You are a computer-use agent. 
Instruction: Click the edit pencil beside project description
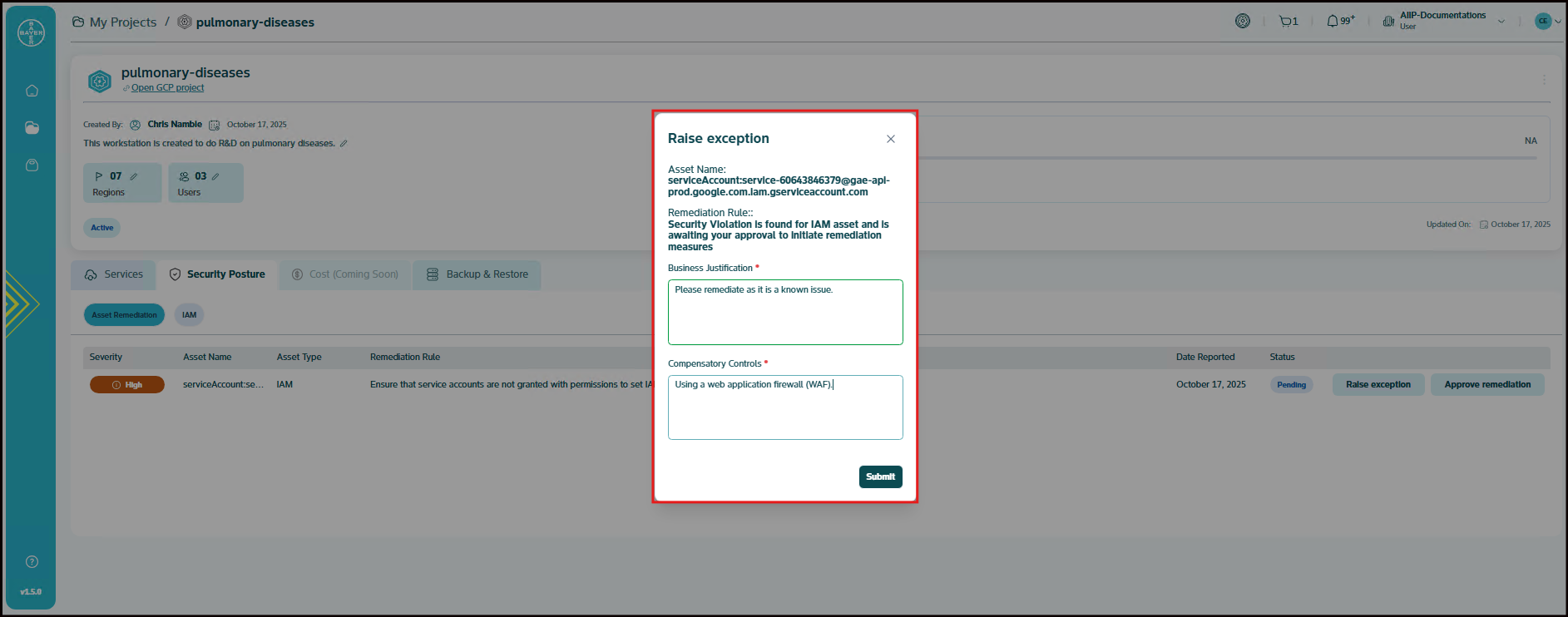pos(344,144)
